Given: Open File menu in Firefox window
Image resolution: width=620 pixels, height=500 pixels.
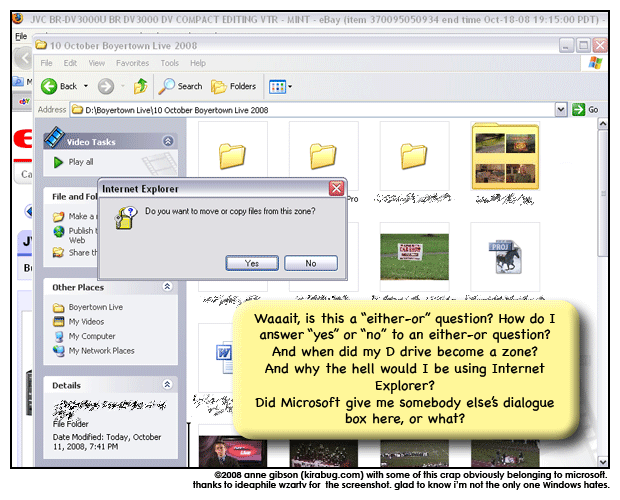Looking at the screenshot, I should click(x=21, y=36).
